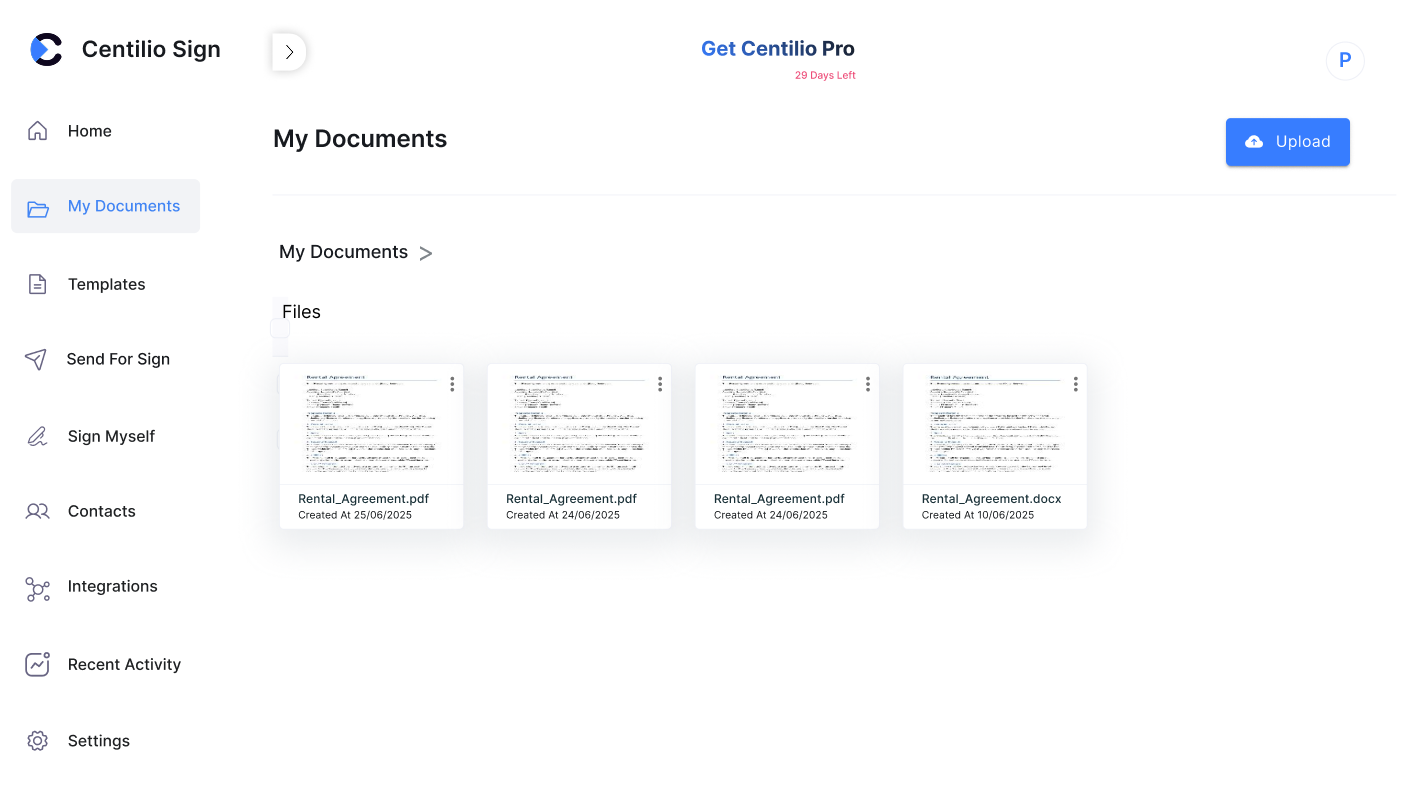Click the Sign Myself pen icon
This screenshot has width=1404, height=801.
pos(37,436)
